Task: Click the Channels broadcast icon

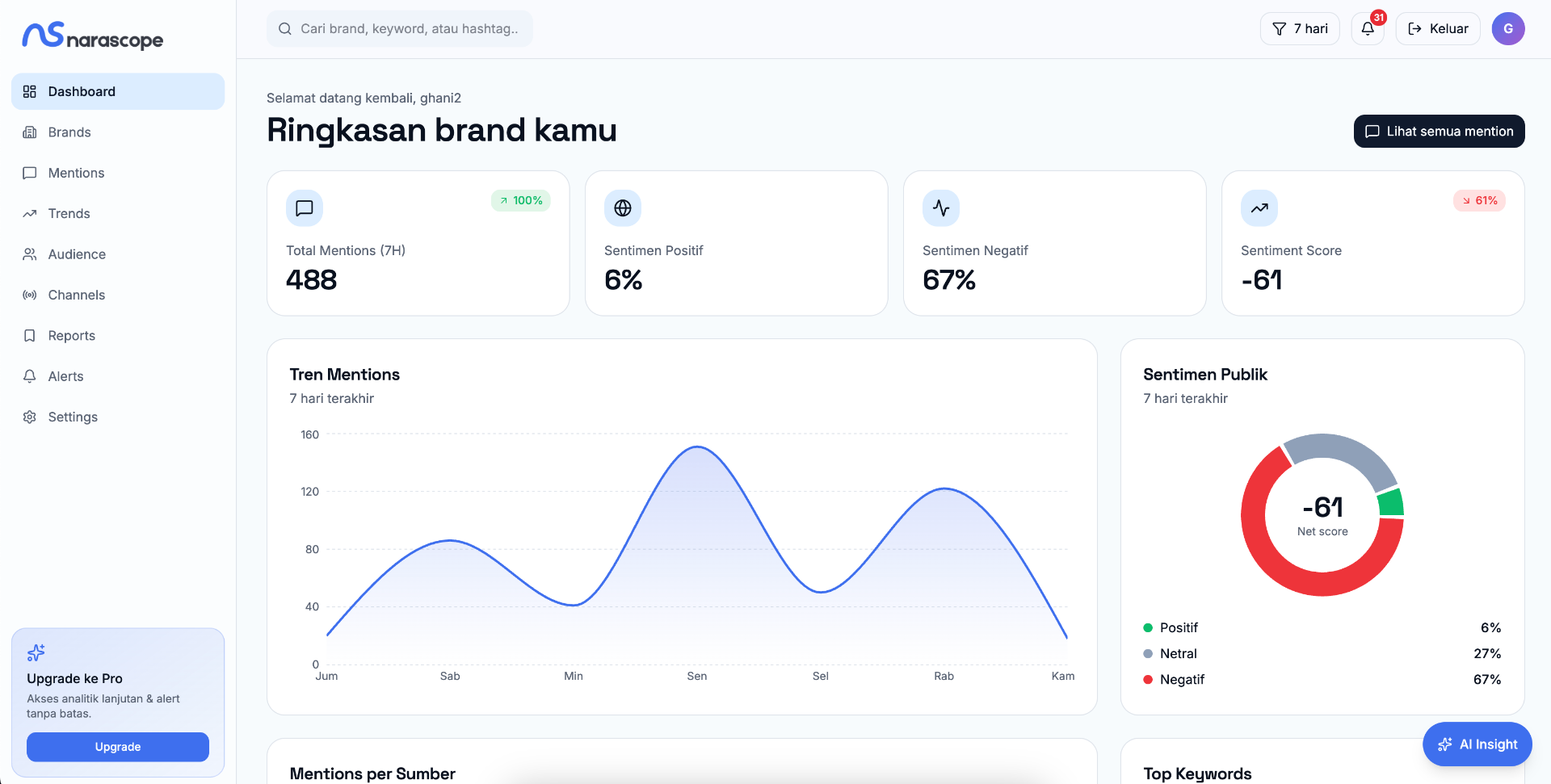Action: point(30,295)
